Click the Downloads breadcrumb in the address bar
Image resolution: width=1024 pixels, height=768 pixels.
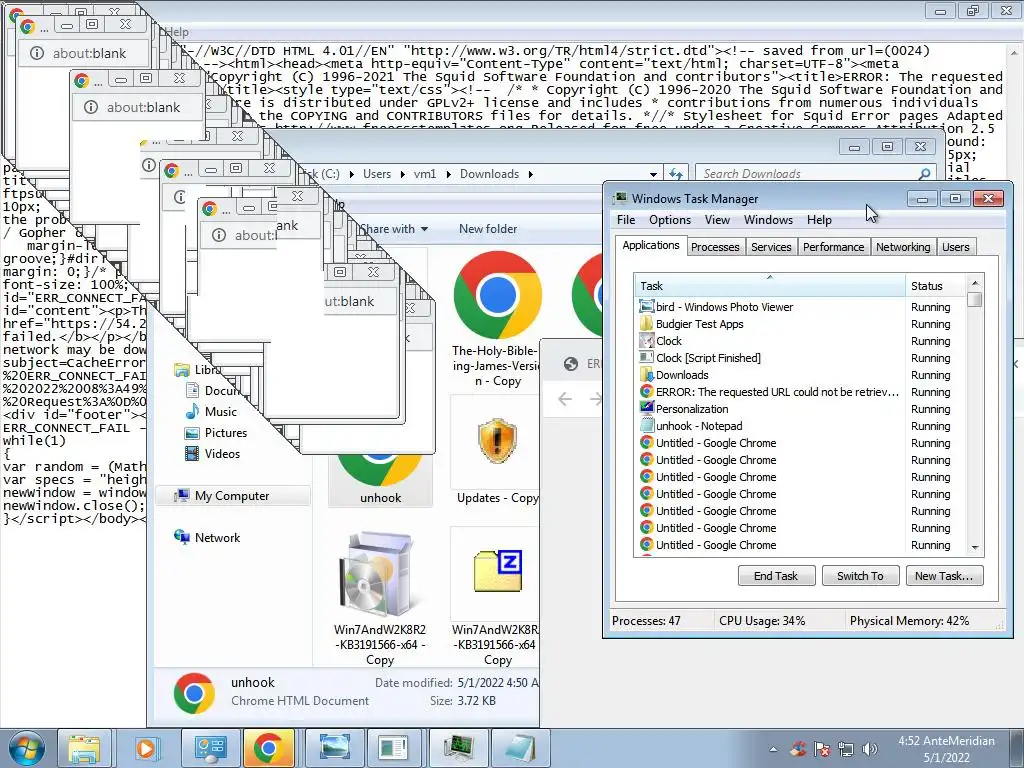[x=489, y=174]
